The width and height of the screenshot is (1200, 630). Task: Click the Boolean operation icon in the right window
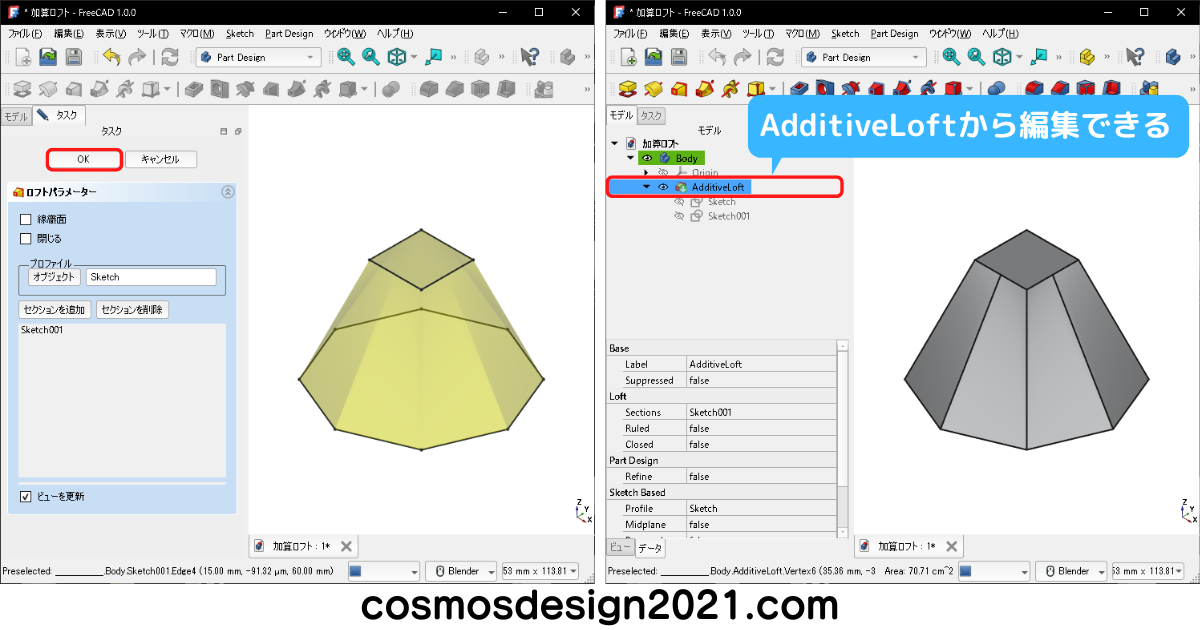[x=996, y=89]
